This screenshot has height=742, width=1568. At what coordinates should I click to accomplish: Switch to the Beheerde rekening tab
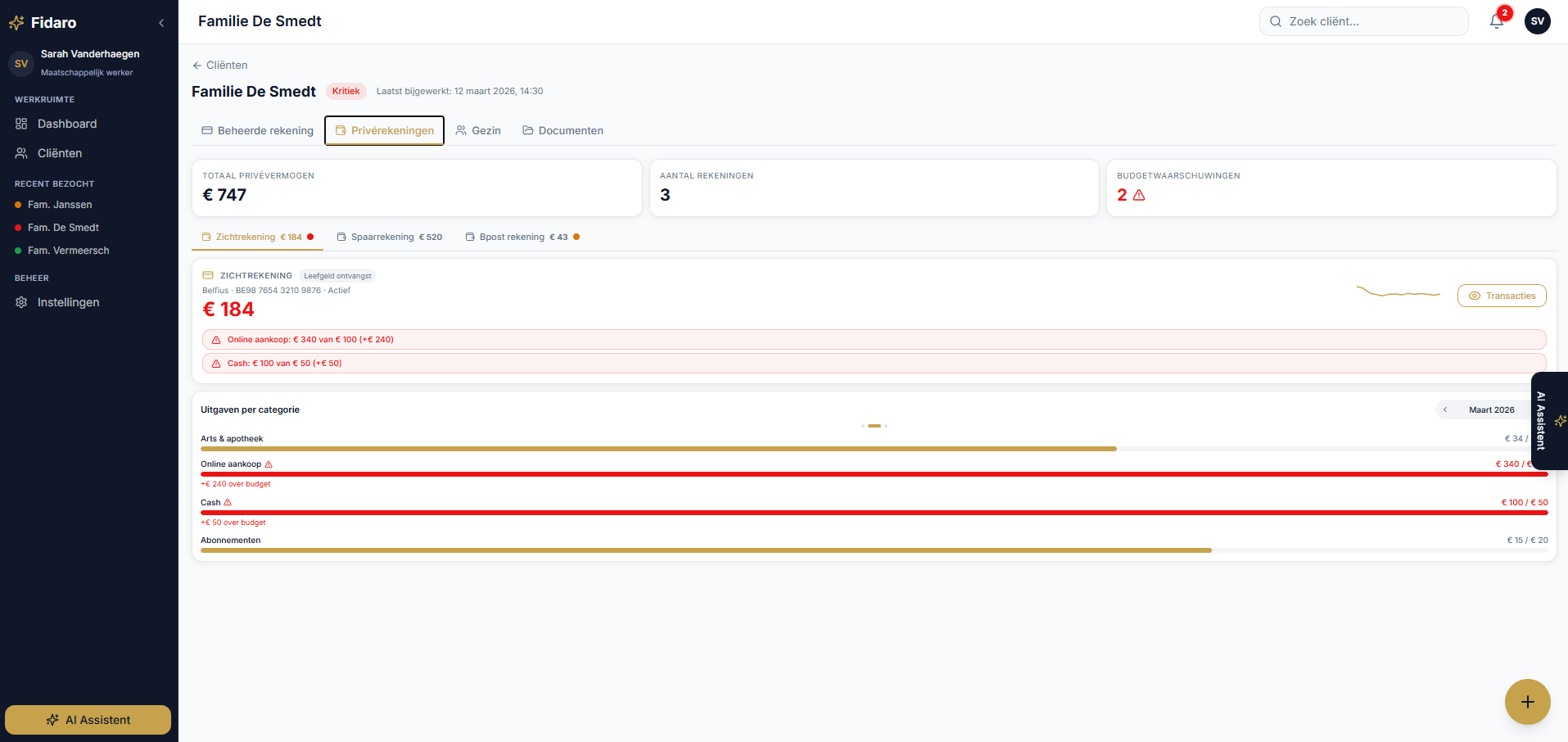tap(258, 131)
